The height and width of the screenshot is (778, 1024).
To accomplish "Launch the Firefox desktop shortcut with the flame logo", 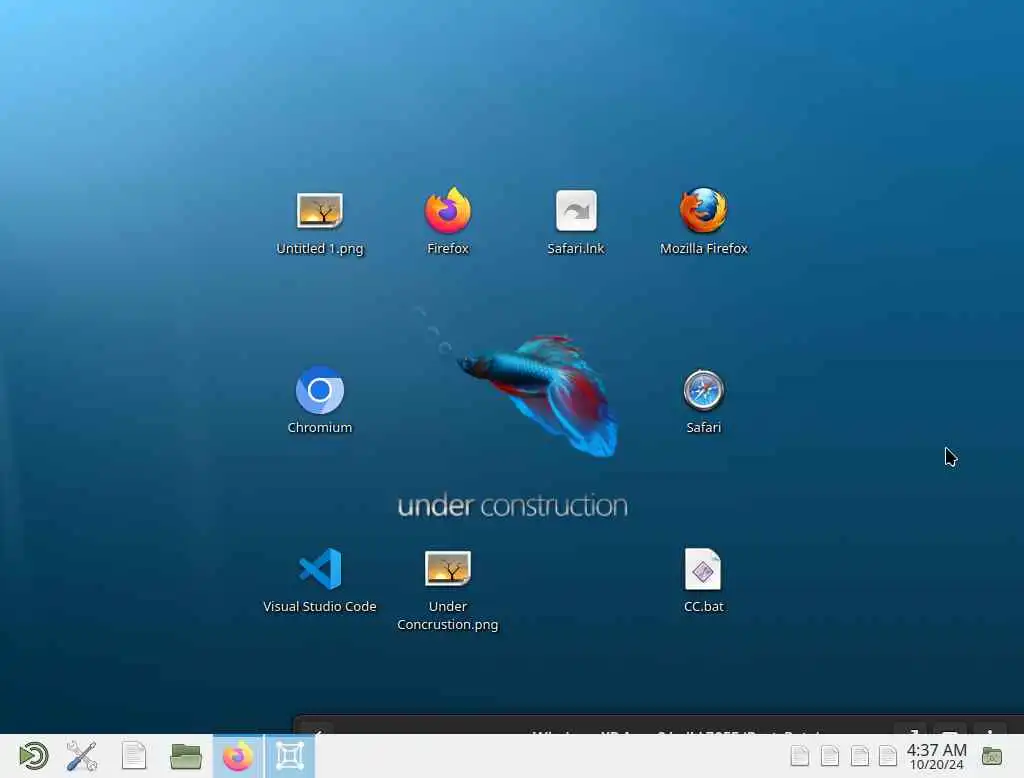I will [x=447, y=210].
